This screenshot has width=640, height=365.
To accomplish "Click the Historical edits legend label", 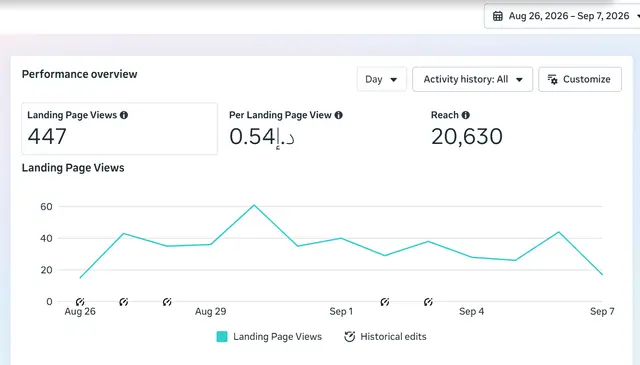I will click(x=393, y=336).
